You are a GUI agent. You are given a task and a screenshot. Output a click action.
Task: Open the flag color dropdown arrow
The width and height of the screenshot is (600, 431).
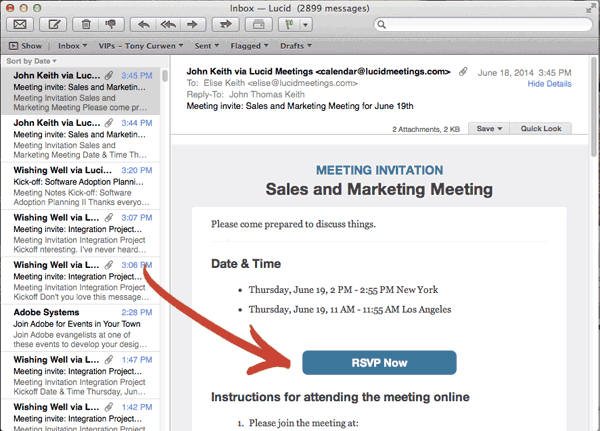(305, 25)
